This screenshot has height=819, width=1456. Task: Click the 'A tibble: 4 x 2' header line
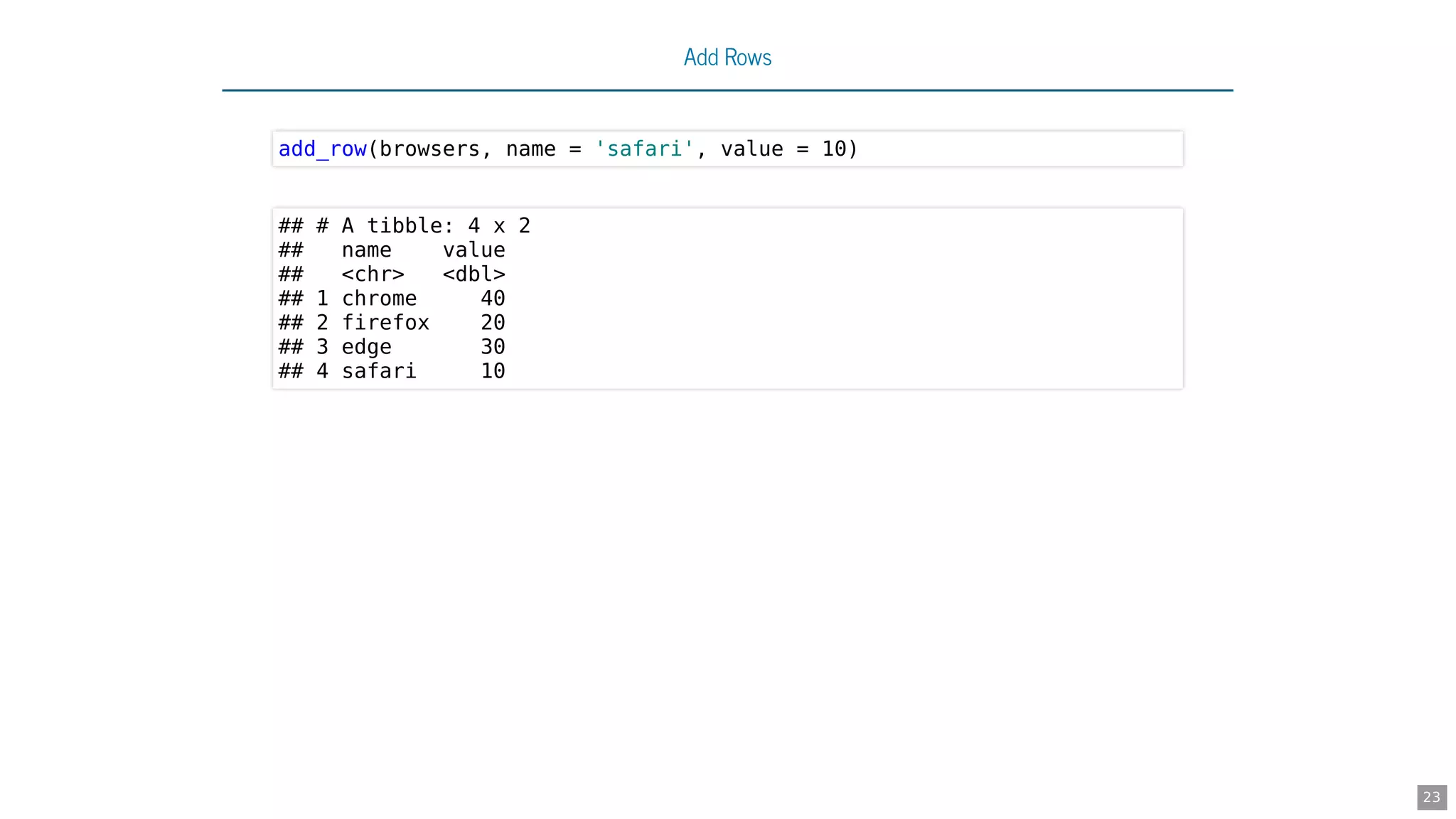[x=435, y=226]
